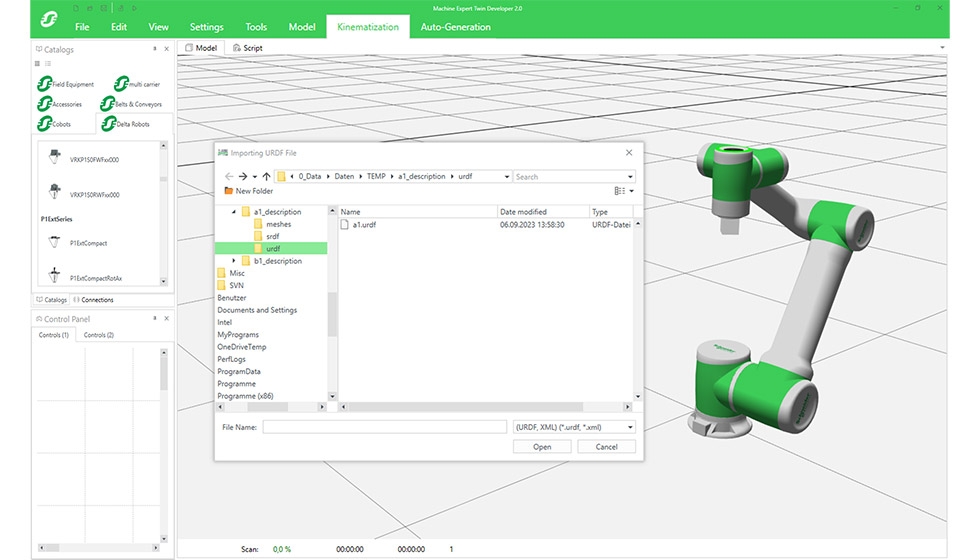Switch catalog to grid view icon
The width and height of the screenshot is (980, 560).
pyautogui.click(x=38, y=64)
